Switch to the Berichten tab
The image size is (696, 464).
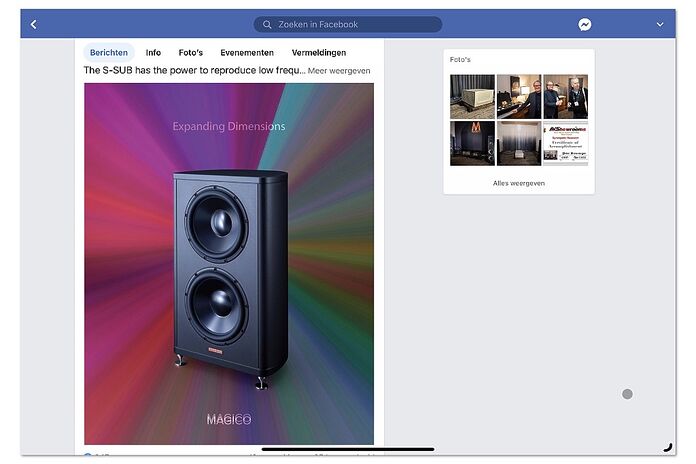click(109, 52)
